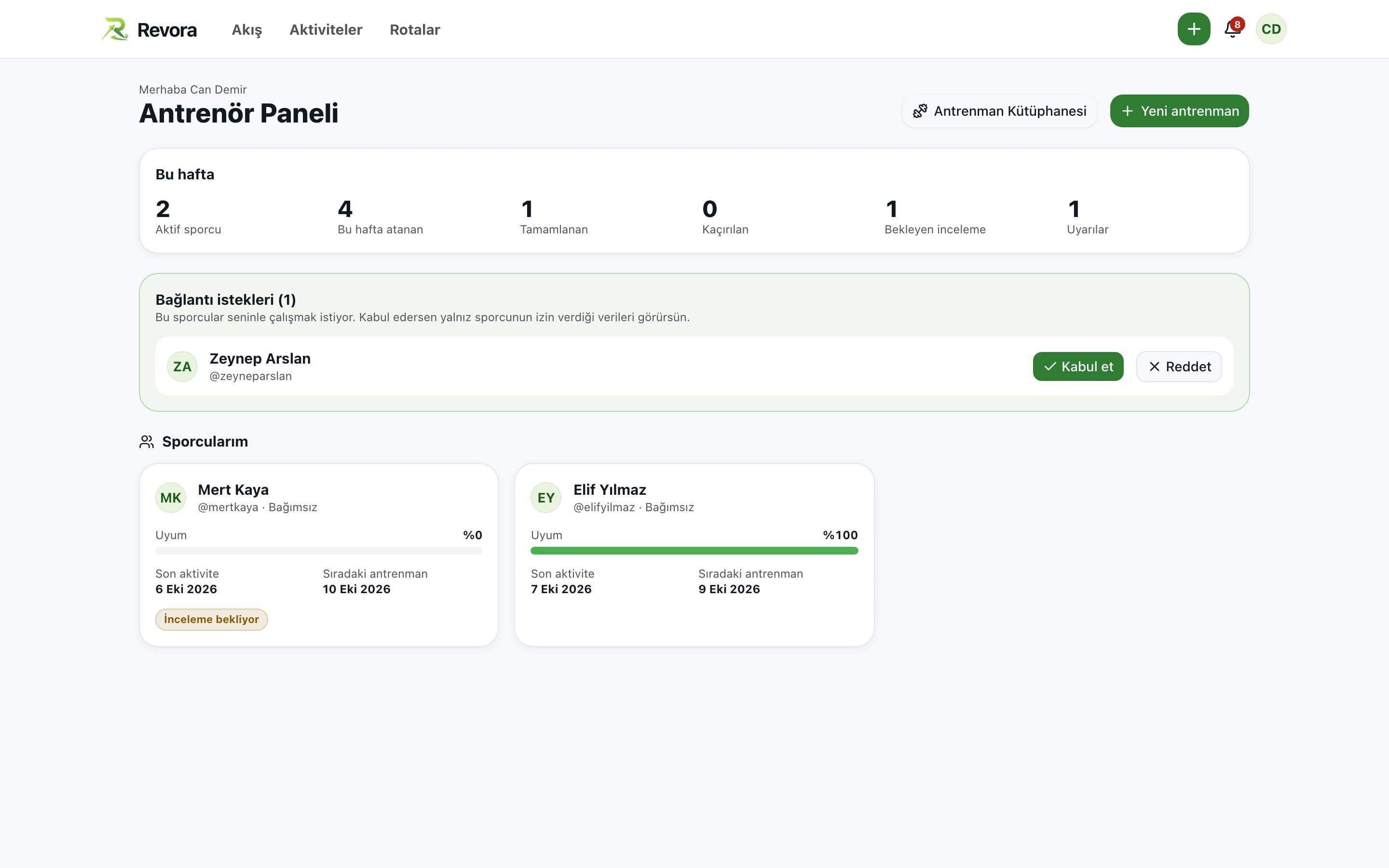The height and width of the screenshot is (868, 1389).
Task: Click the İnceleme bekliyor badge
Action: pos(211,620)
